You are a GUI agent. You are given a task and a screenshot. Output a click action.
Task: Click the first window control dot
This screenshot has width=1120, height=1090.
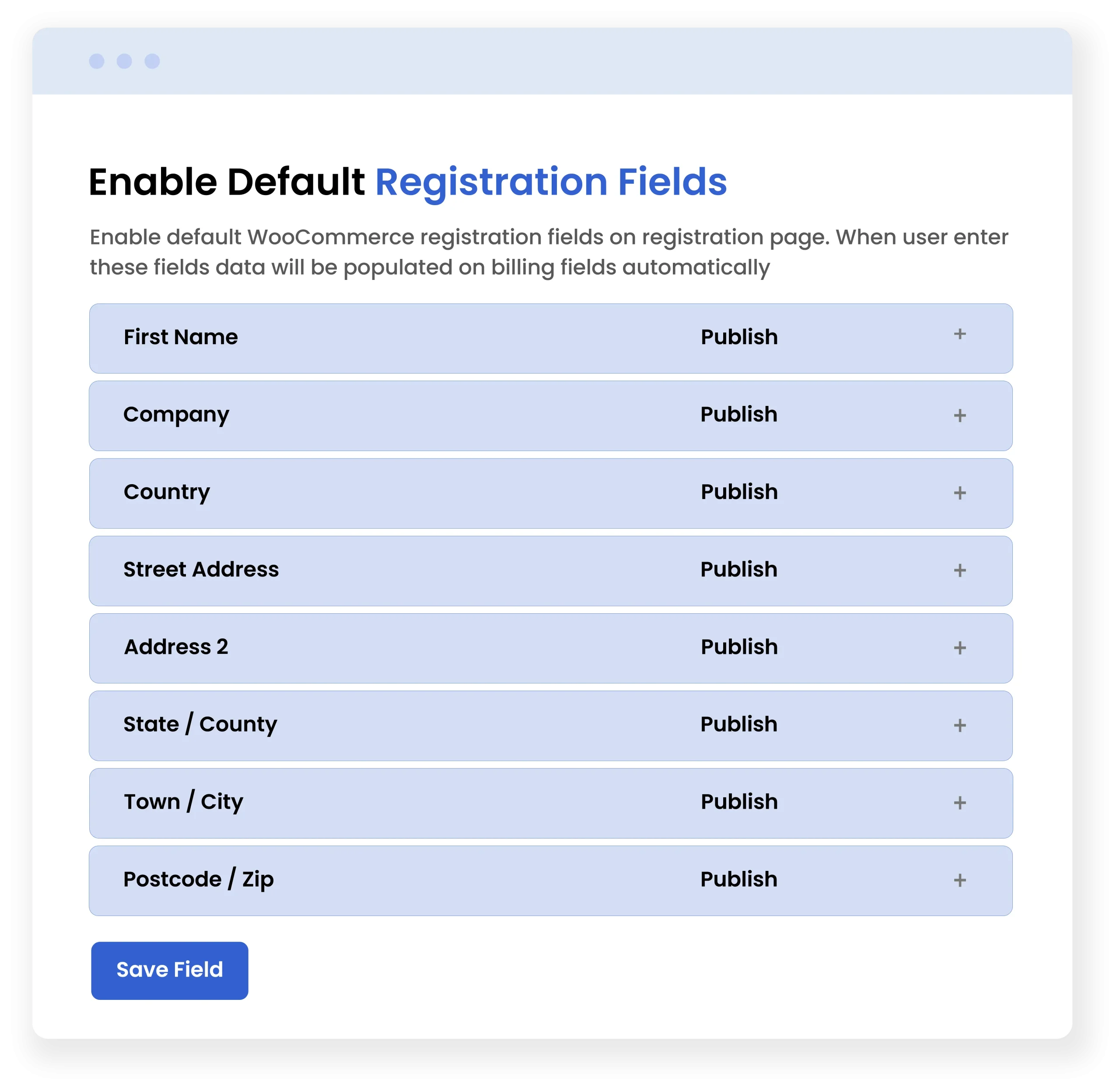click(97, 61)
